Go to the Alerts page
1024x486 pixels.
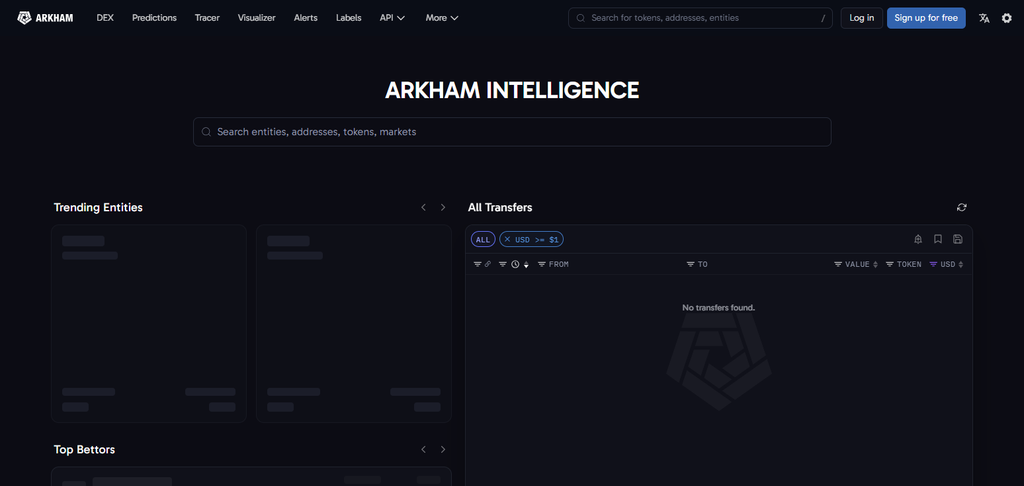click(306, 18)
